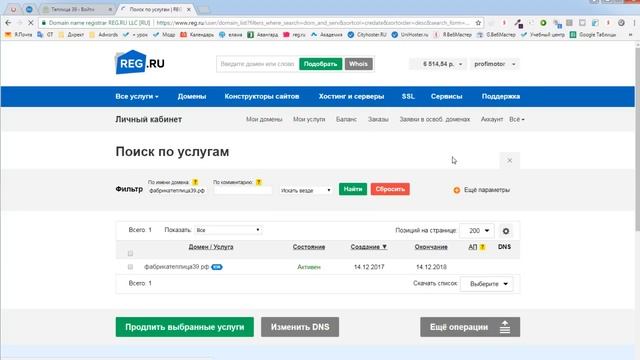The height and width of the screenshot is (360, 640).
Task: Open 'Хостинг и серверы' menu item
Action: (351, 97)
